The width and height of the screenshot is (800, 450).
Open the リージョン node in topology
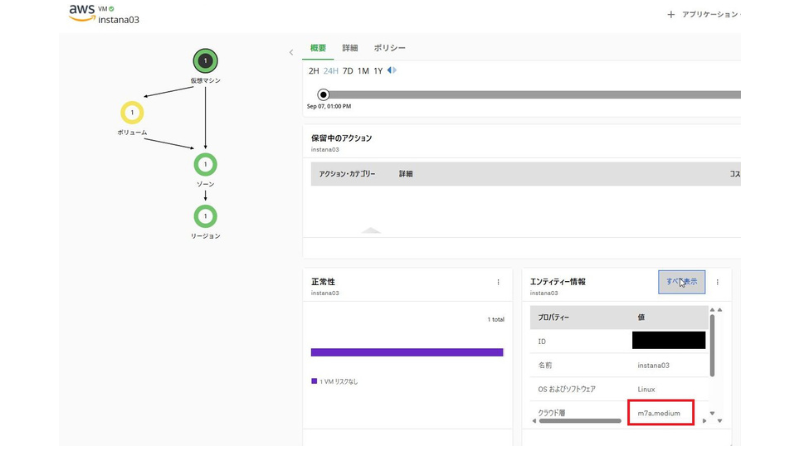pyautogui.click(x=205, y=216)
